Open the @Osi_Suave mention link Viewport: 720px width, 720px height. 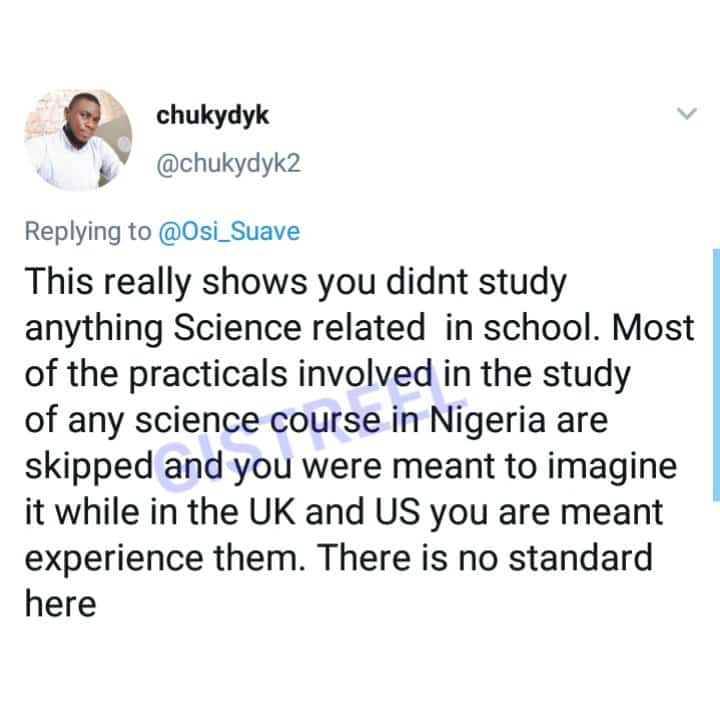228,232
